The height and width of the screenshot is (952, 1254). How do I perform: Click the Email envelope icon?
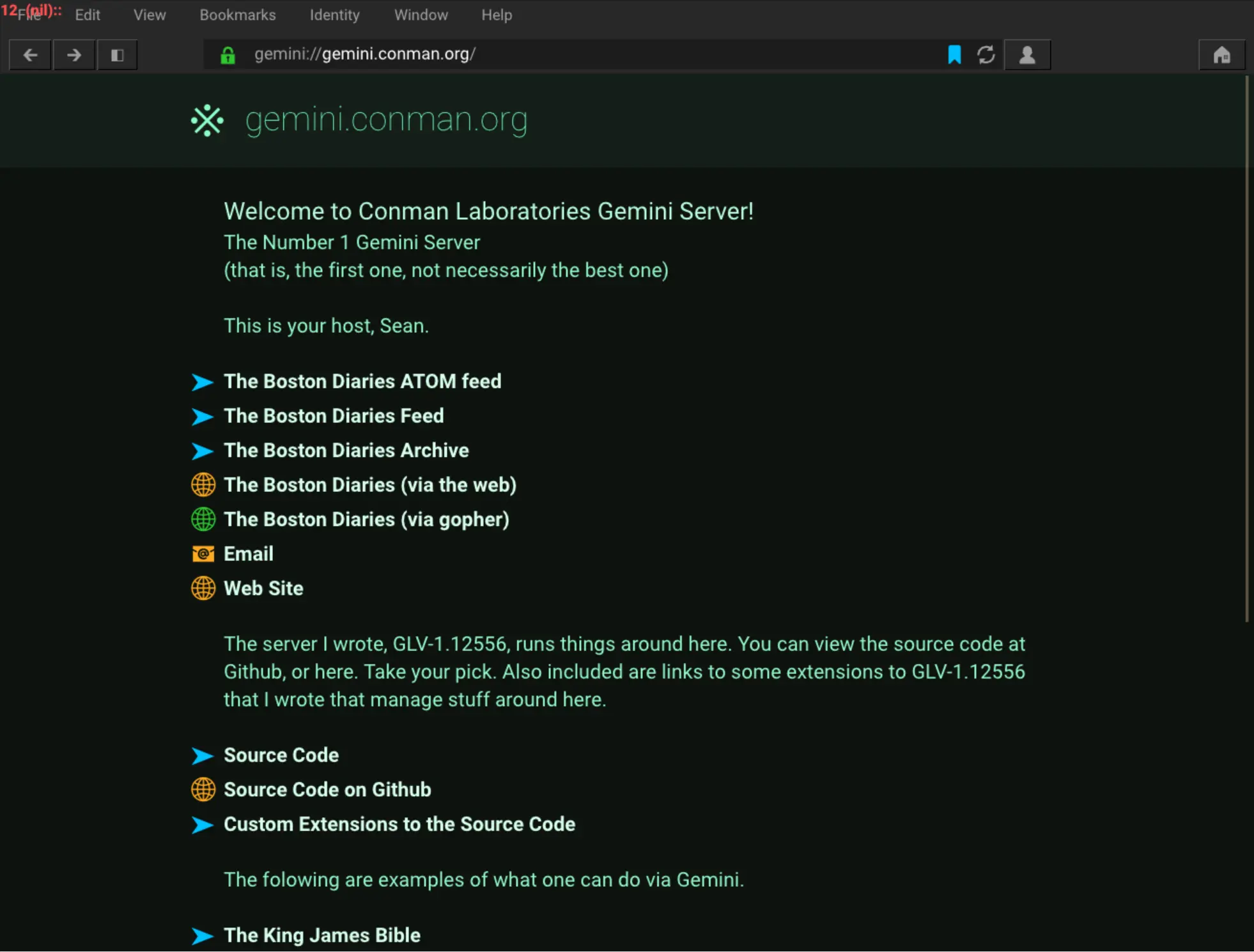coord(203,553)
